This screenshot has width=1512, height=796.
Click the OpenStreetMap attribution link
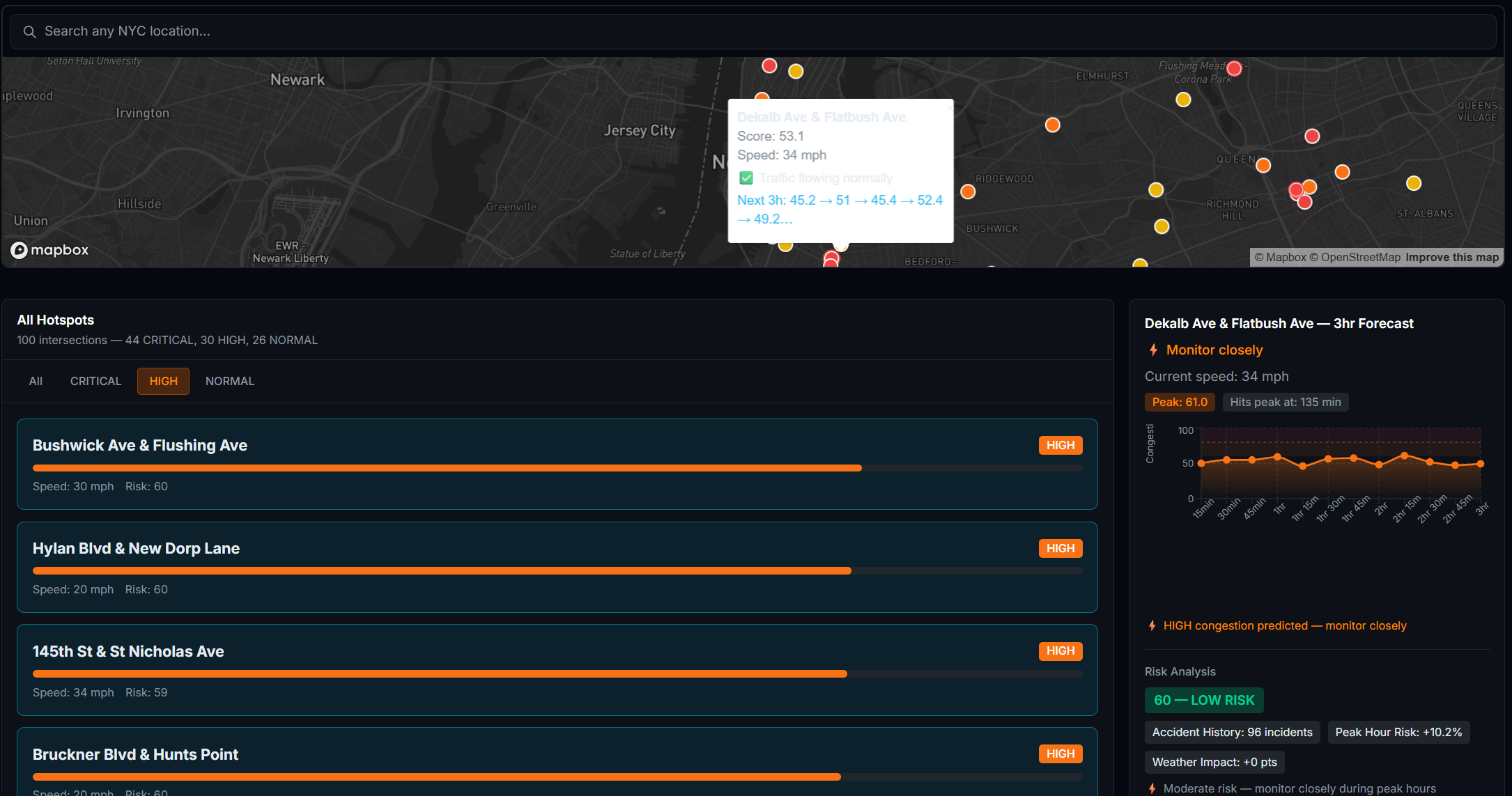[1360, 258]
